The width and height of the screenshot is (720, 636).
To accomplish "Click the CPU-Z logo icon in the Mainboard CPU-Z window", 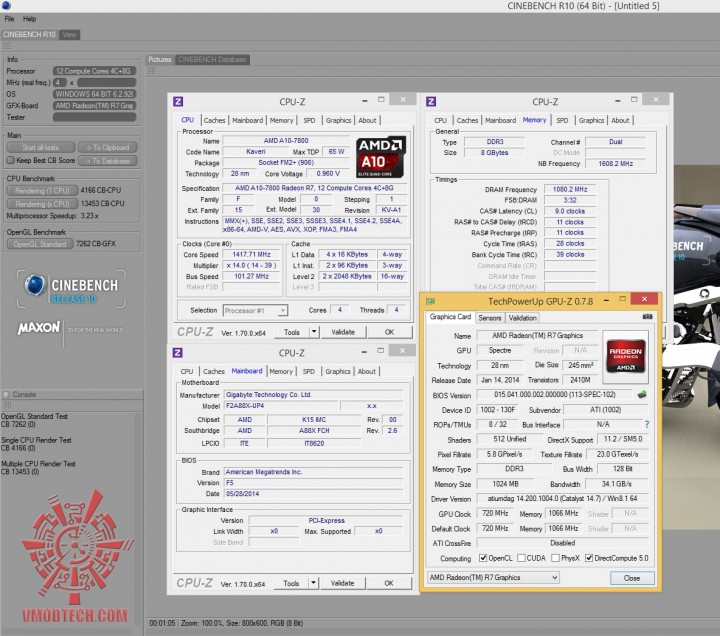I will (177, 353).
